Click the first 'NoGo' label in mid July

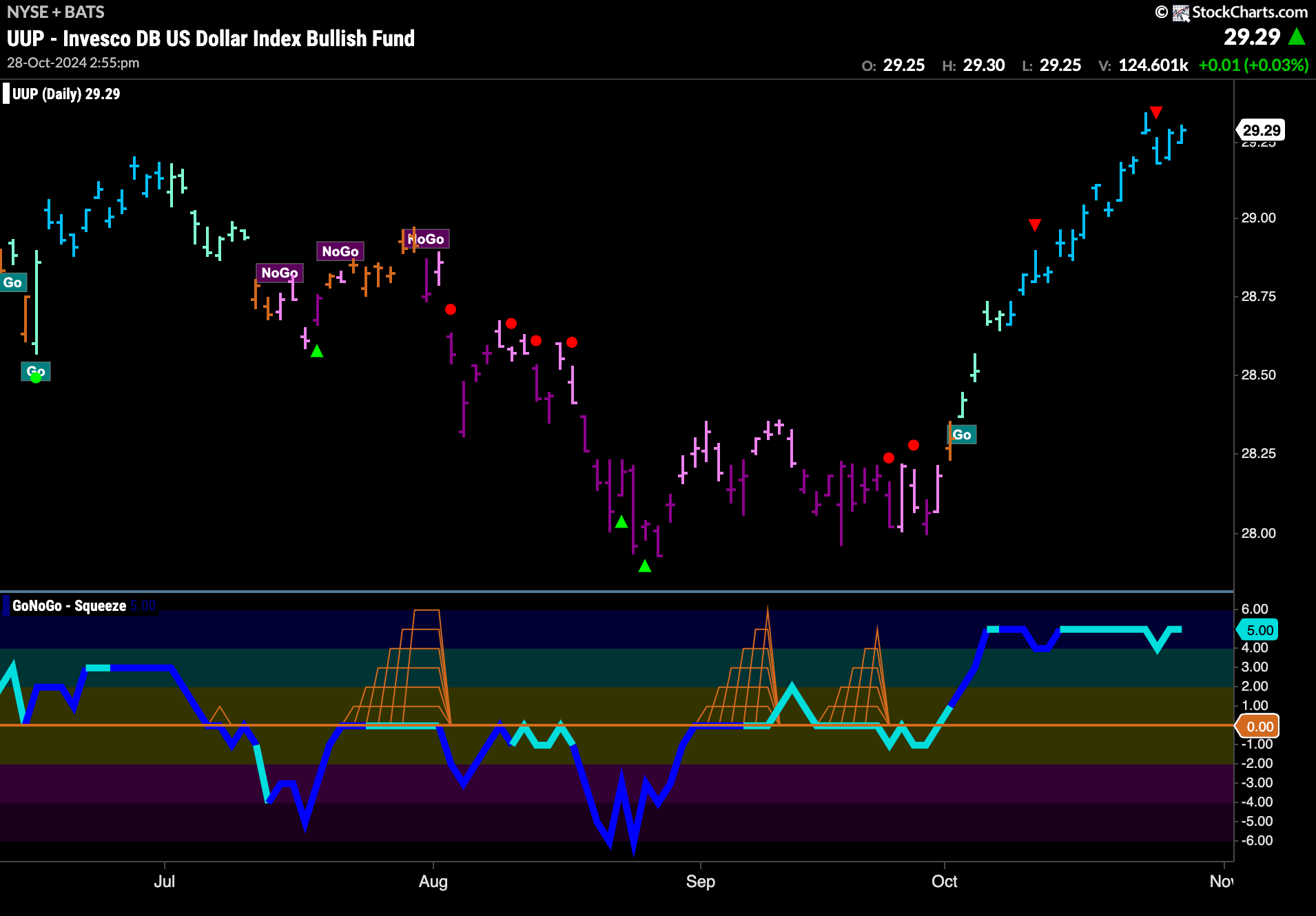click(x=279, y=273)
